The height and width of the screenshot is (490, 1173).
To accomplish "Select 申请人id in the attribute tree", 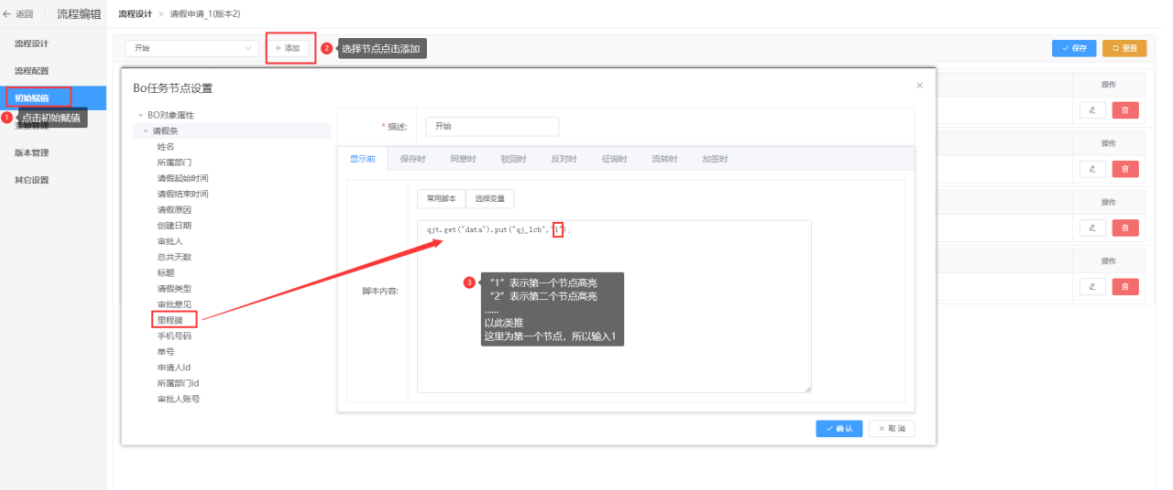I will click(173, 367).
